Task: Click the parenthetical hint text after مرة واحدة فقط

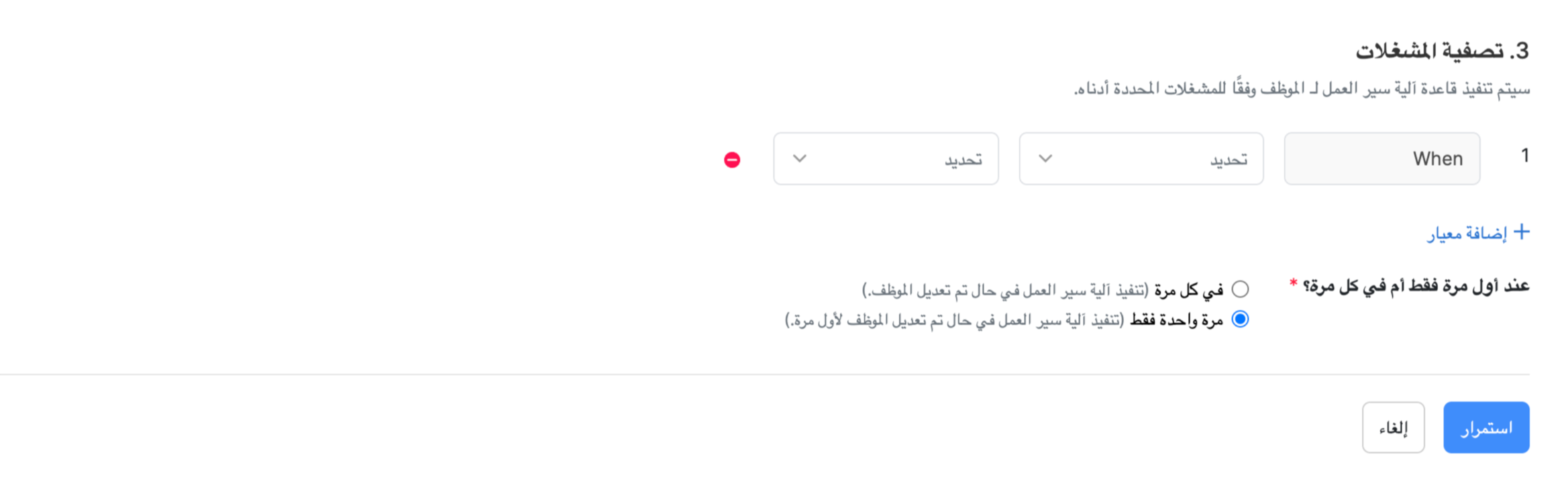Action: point(955,321)
